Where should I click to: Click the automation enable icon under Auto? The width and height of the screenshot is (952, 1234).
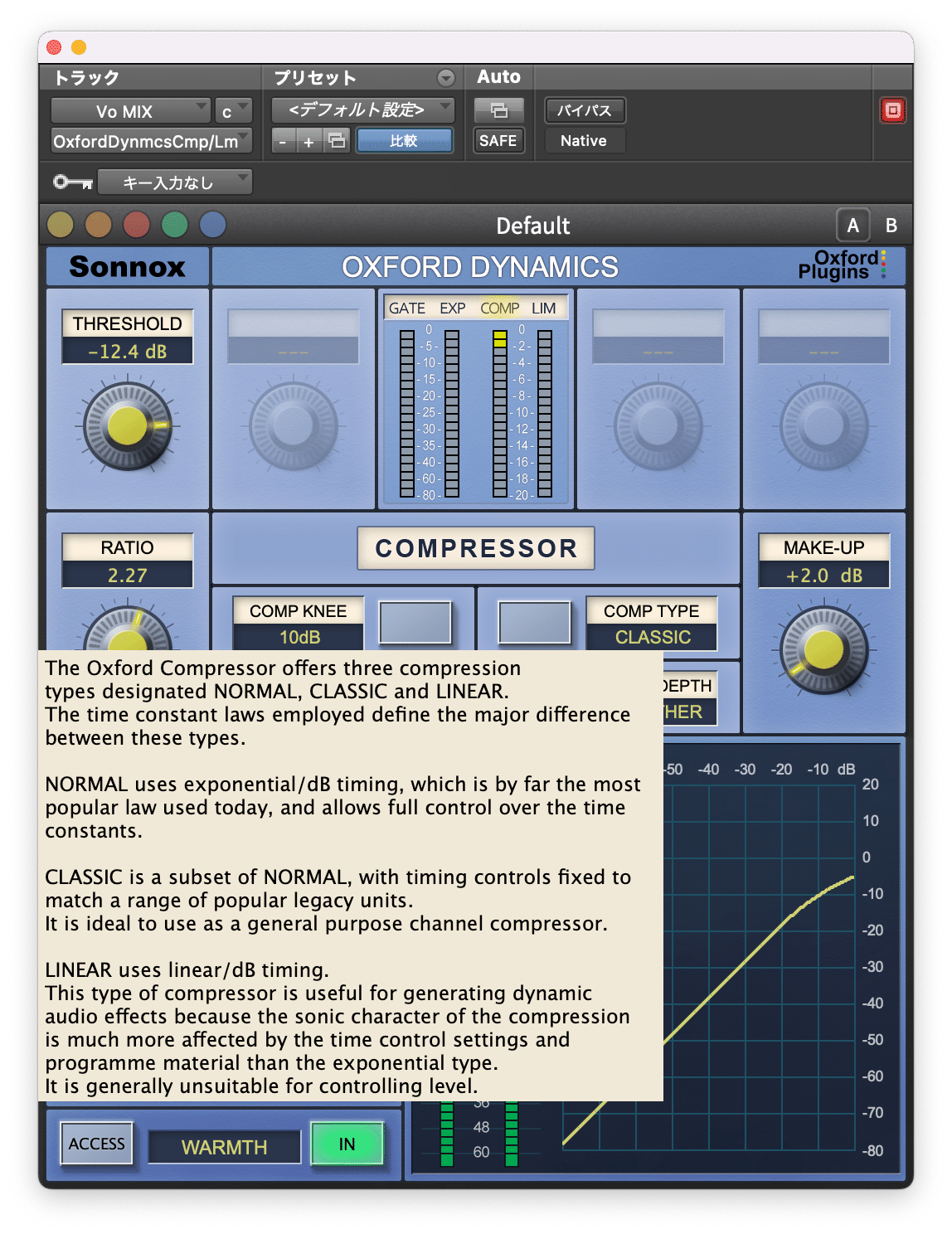point(498,109)
